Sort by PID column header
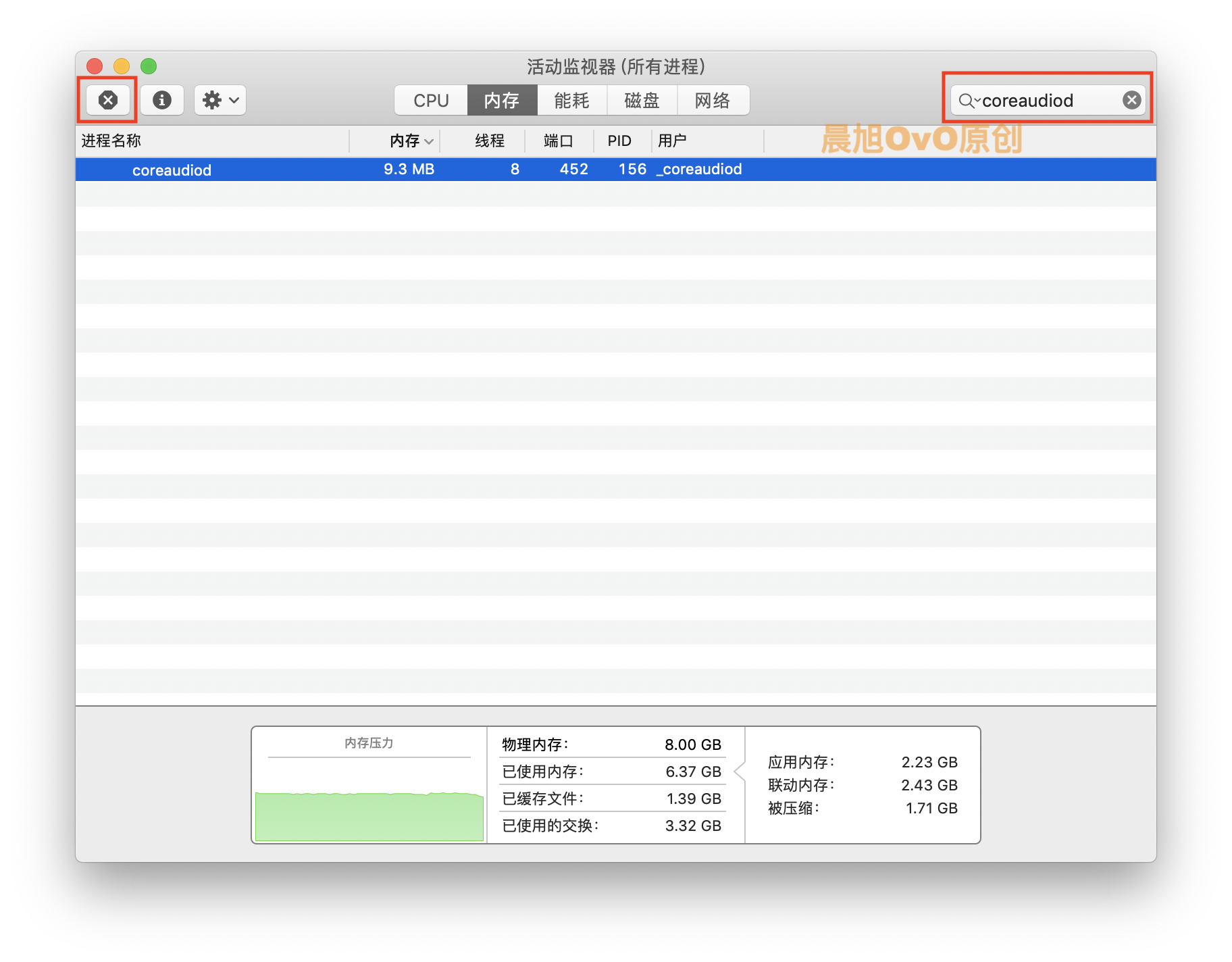Image resolution: width=1232 pixels, height=962 pixels. point(623,141)
